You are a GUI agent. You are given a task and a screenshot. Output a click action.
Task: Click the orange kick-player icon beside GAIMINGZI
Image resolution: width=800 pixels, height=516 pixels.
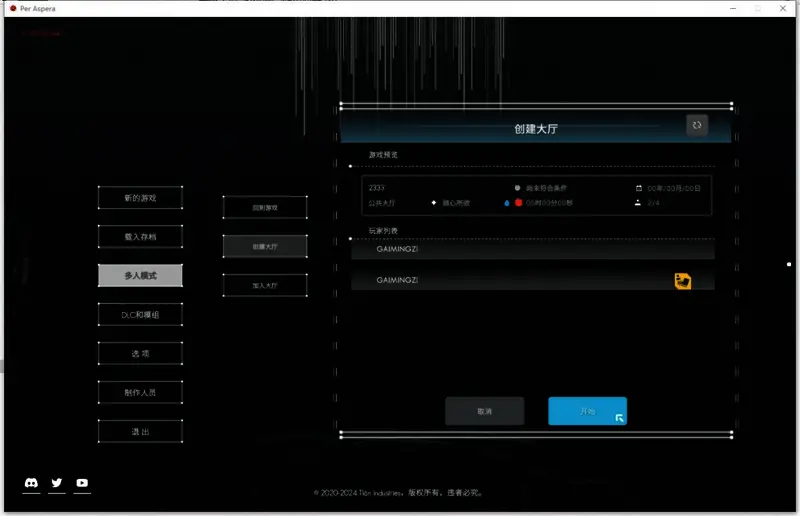point(683,281)
